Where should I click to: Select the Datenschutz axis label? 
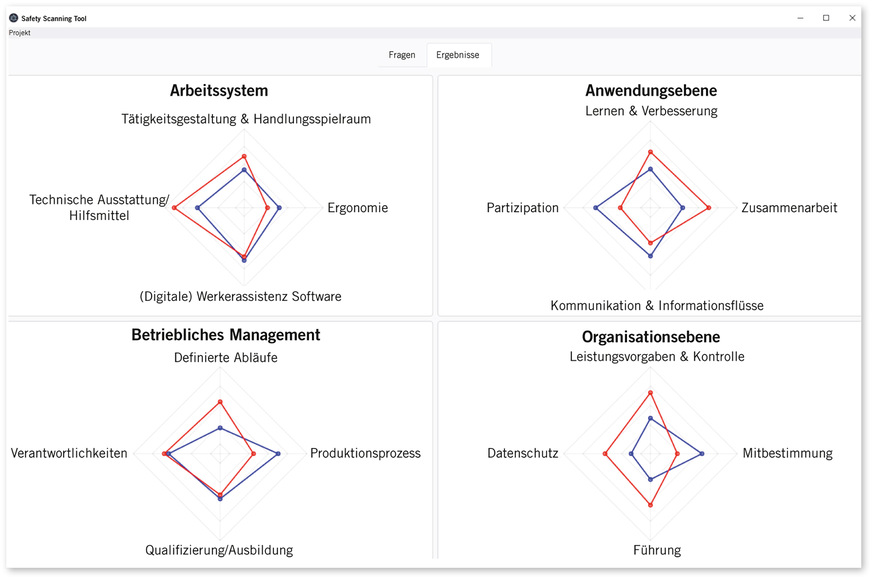tap(522, 452)
